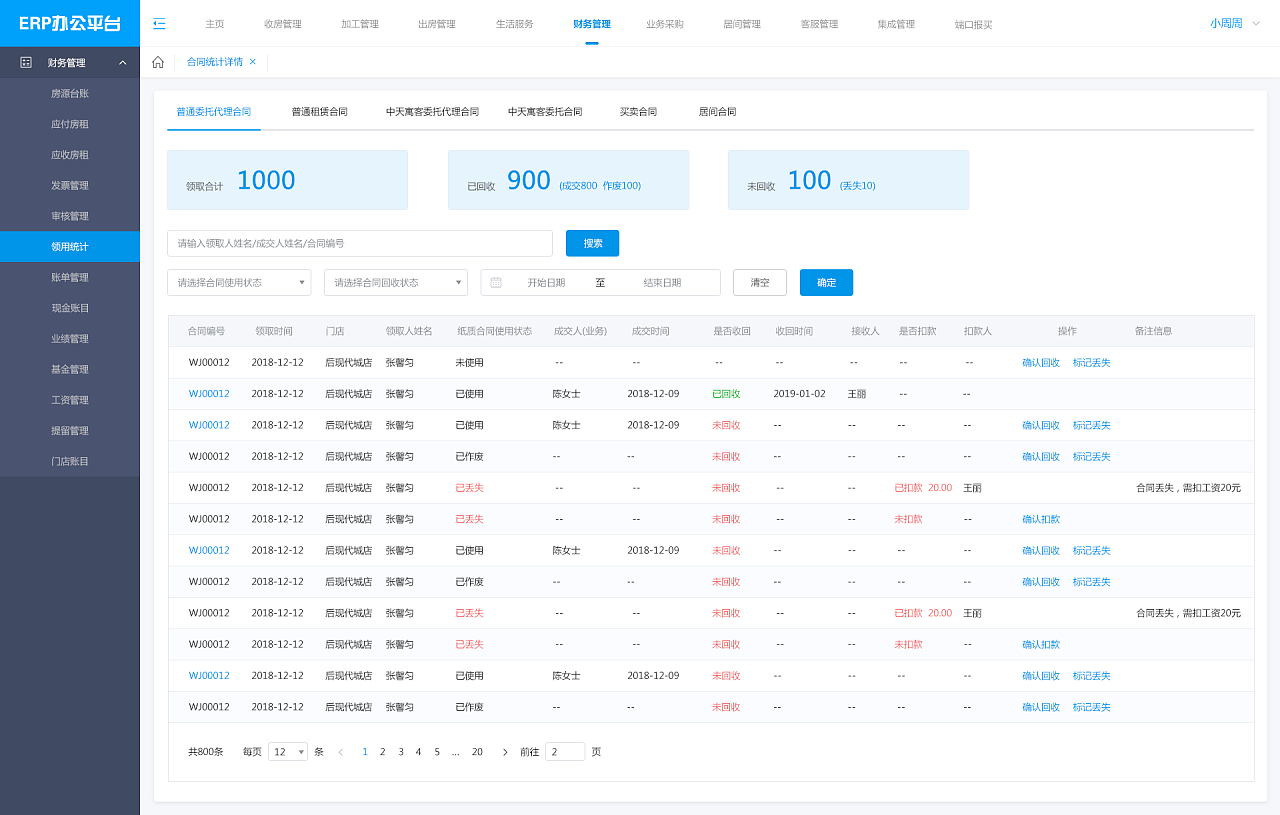Collapse the sidebar with the hamburger icon
The width and height of the screenshot is (1280, 815).
[159, 24]
